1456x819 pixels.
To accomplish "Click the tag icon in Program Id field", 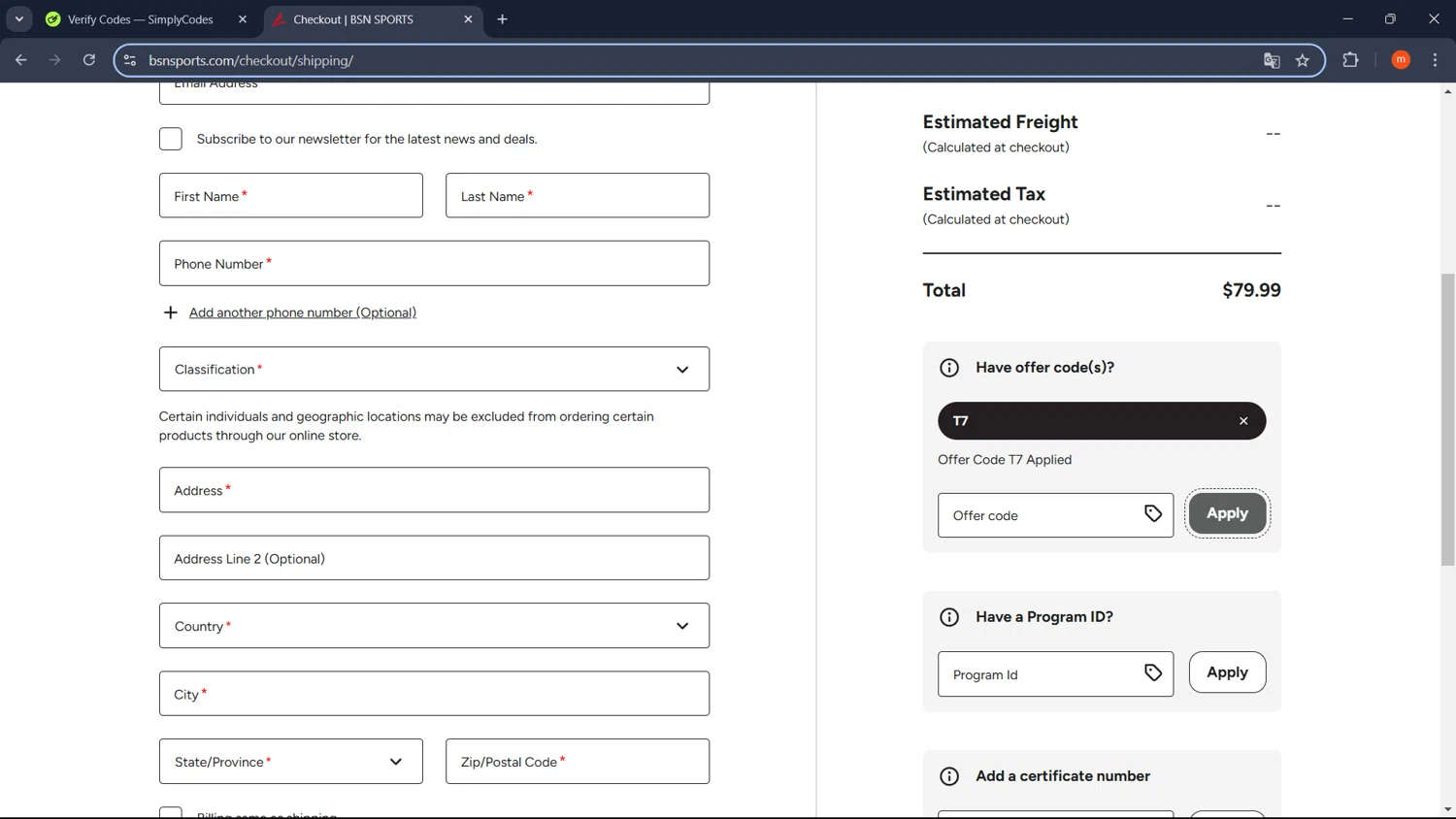I will click(x=1152, y=673).
